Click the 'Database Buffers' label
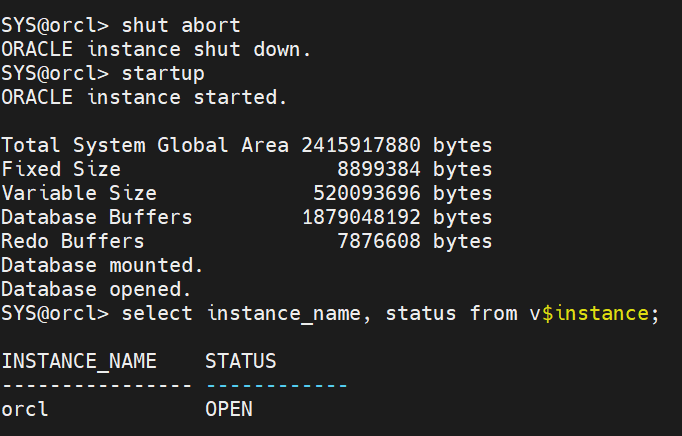Image resolution: width=682 pixels, height=436 pixels. tap(97, 217)
